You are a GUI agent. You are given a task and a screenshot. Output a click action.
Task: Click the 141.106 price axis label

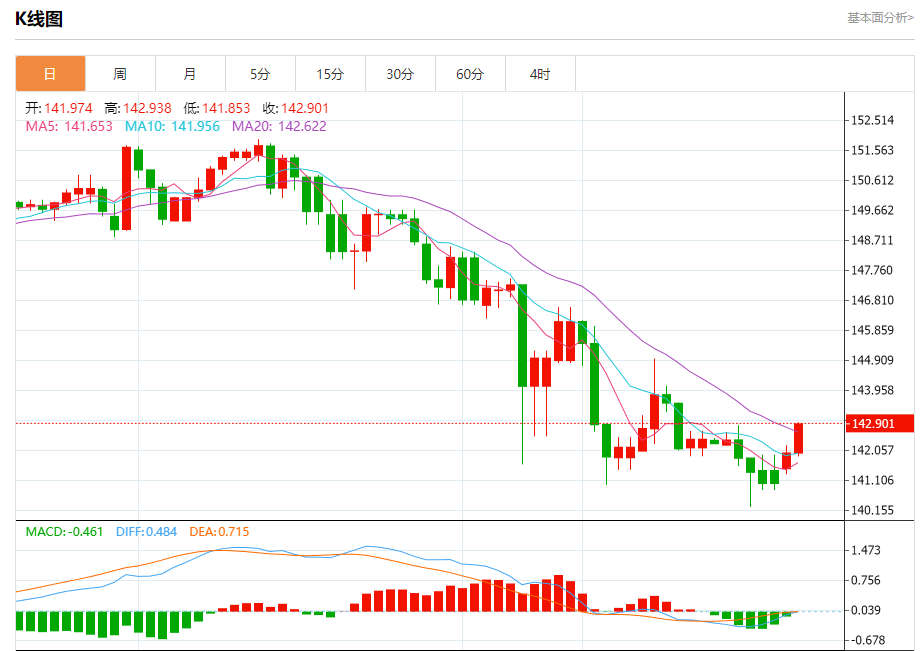872,480
